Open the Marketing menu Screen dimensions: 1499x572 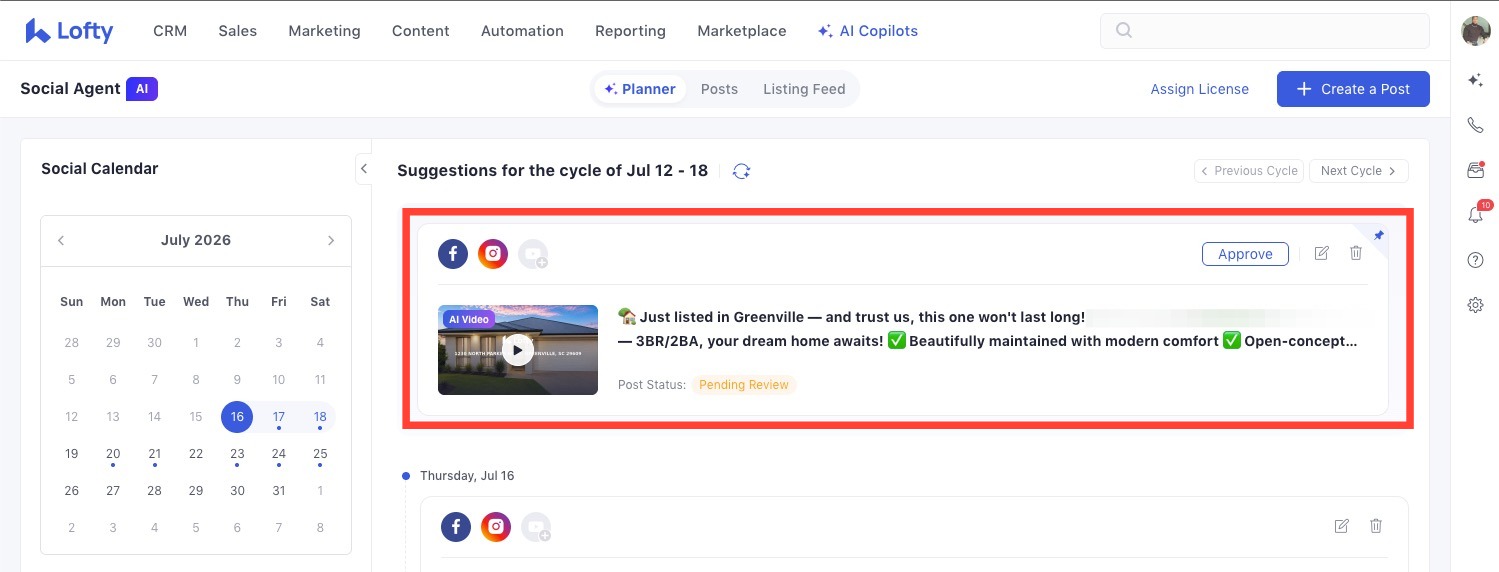coord(324,31)
